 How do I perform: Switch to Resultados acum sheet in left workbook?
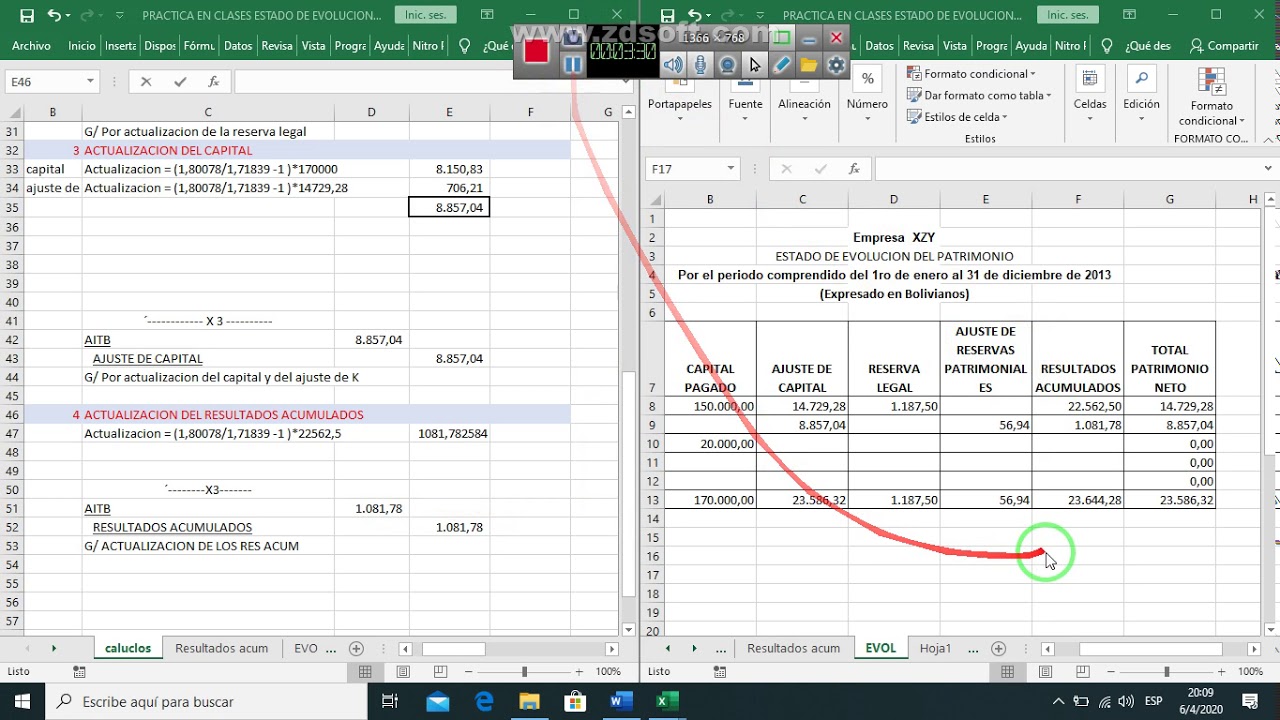coord(221,648)
